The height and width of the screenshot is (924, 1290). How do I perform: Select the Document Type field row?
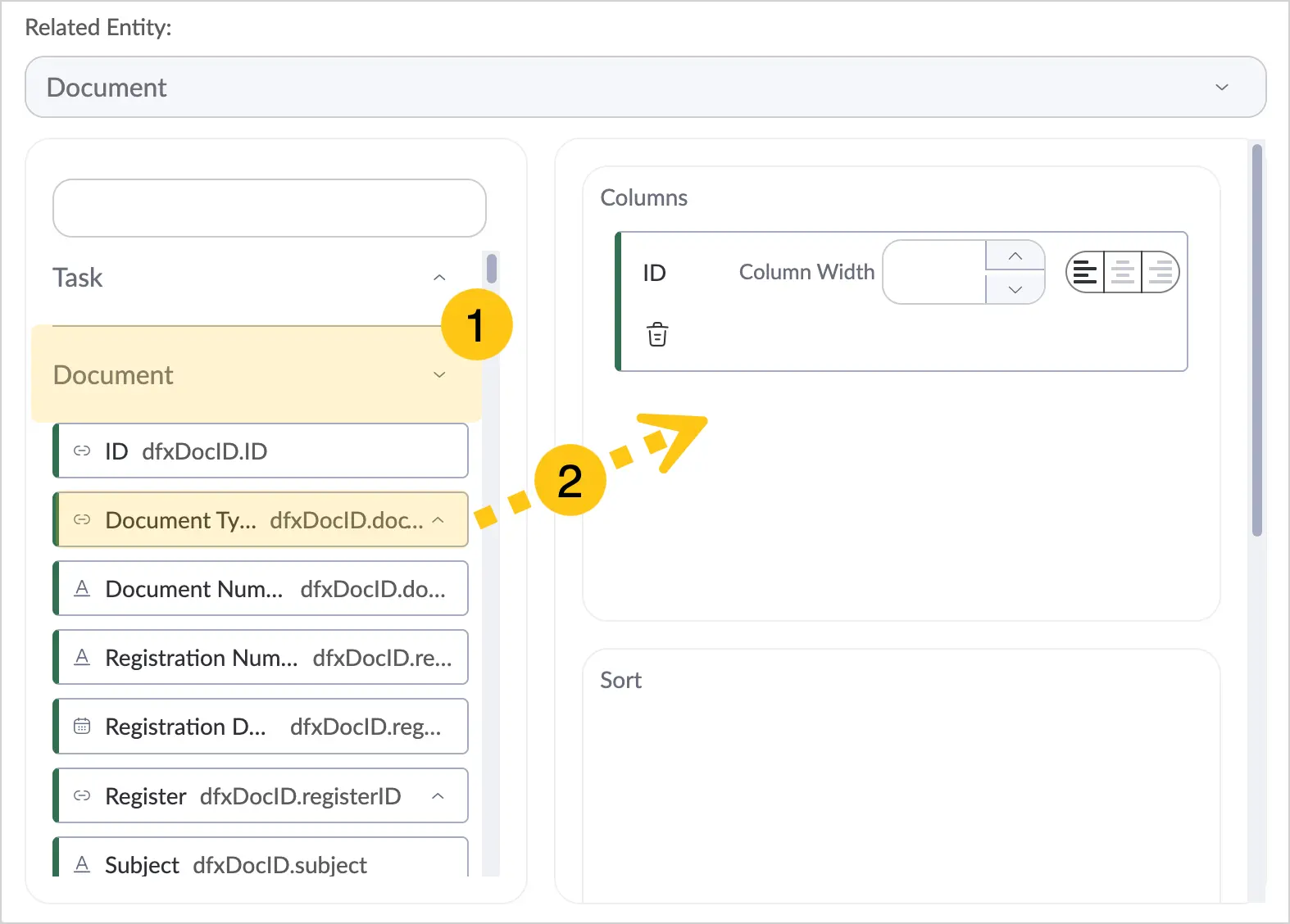pyautogui.click(x=261, y=519)
